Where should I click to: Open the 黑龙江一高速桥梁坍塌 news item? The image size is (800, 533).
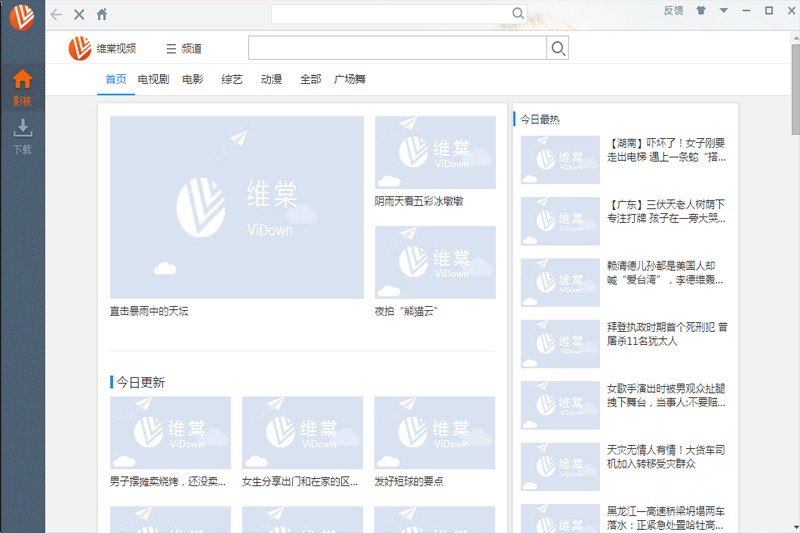(x=666, y=518)
